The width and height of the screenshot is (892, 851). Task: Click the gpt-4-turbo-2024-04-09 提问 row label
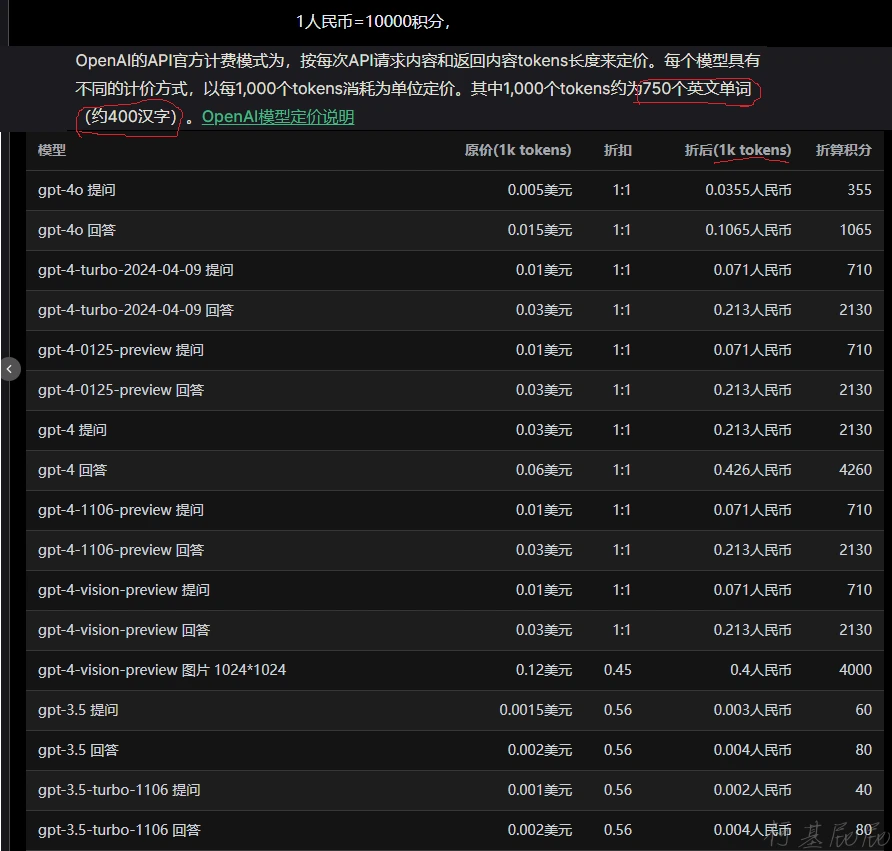[135, 270]
